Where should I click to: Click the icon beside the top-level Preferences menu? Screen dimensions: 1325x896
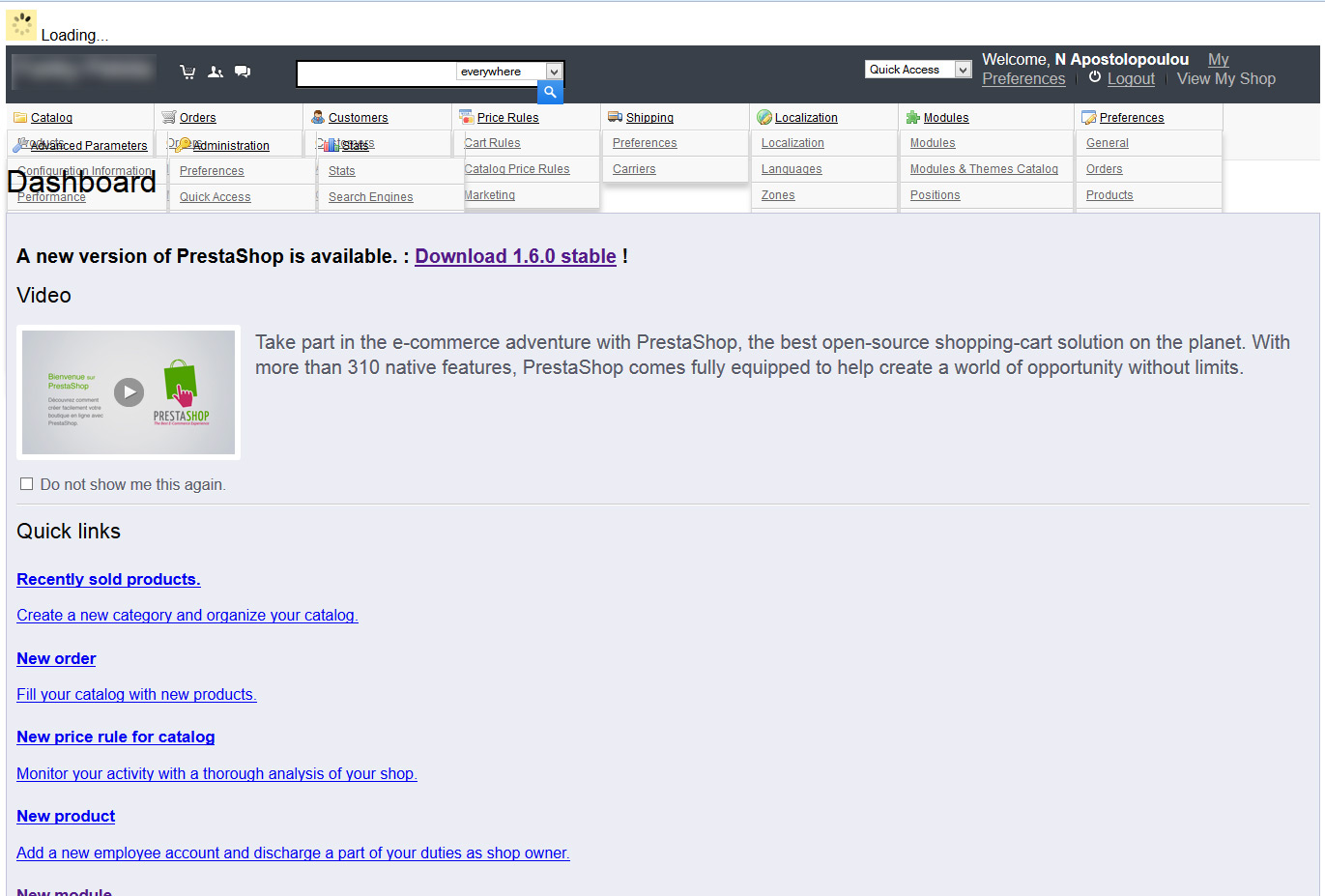tap(1089, 118)
